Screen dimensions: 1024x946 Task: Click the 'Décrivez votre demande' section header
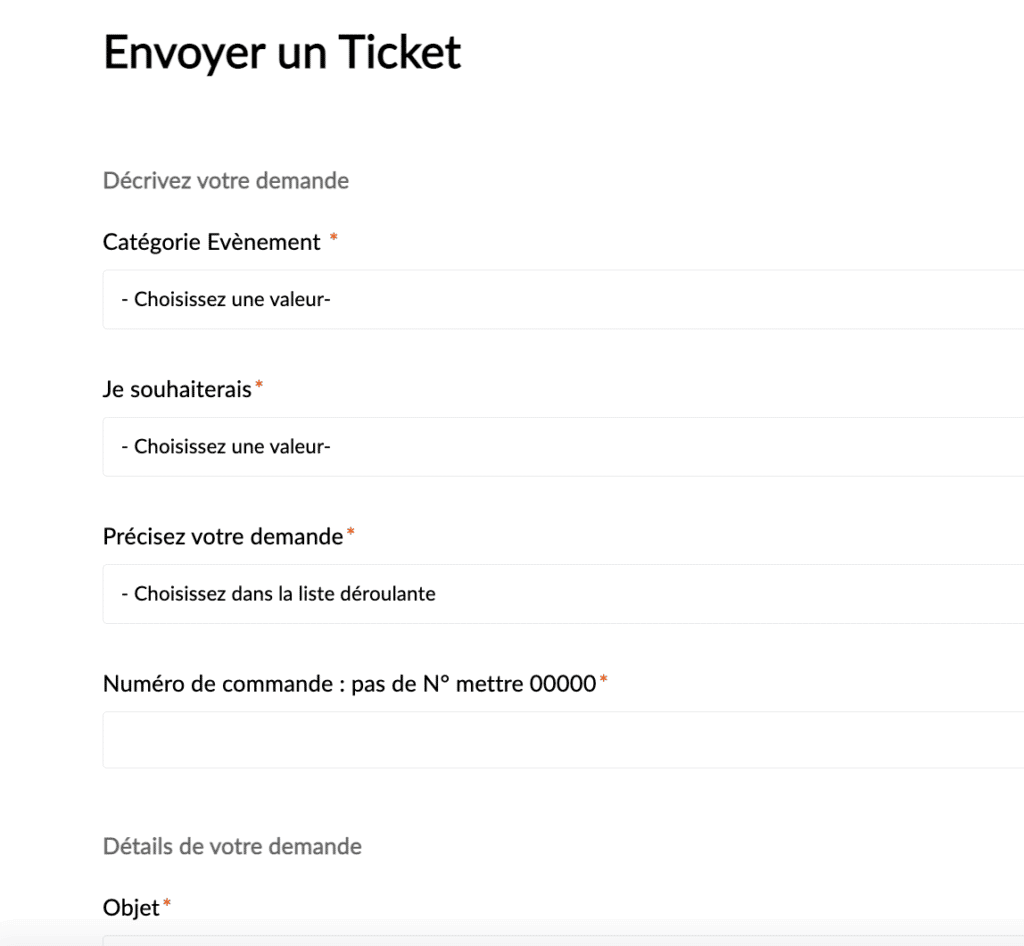[x=224, y=180]
